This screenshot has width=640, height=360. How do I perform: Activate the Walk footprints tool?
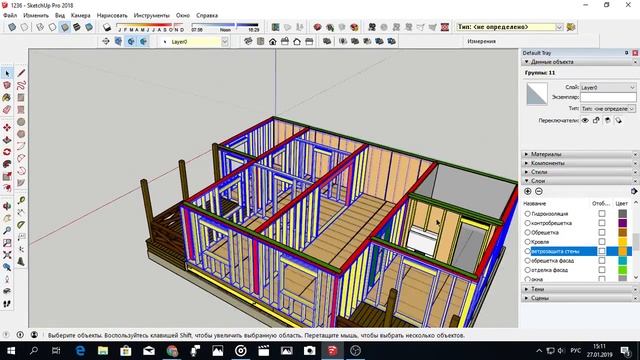click(7, 304)
